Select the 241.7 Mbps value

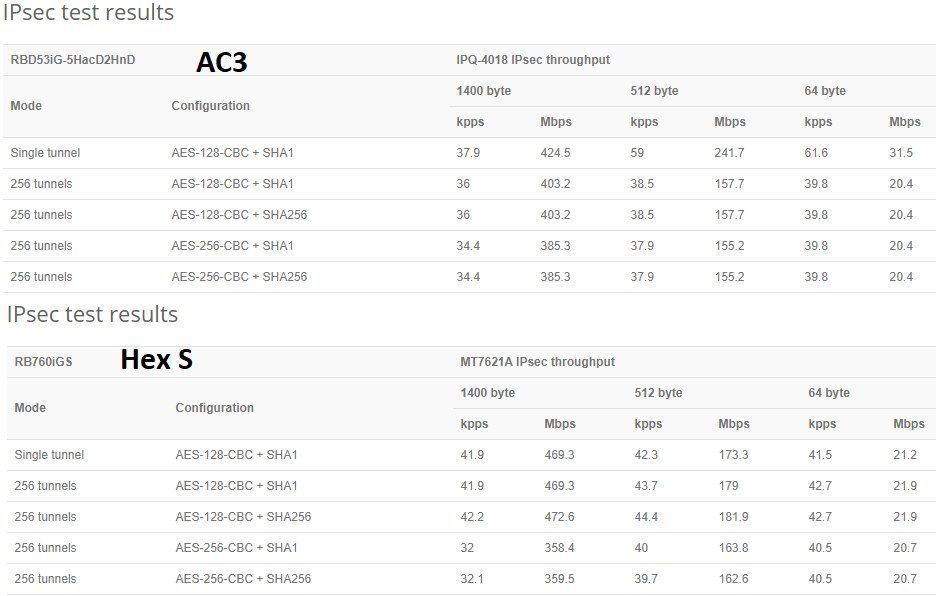(x=729, y=153)
